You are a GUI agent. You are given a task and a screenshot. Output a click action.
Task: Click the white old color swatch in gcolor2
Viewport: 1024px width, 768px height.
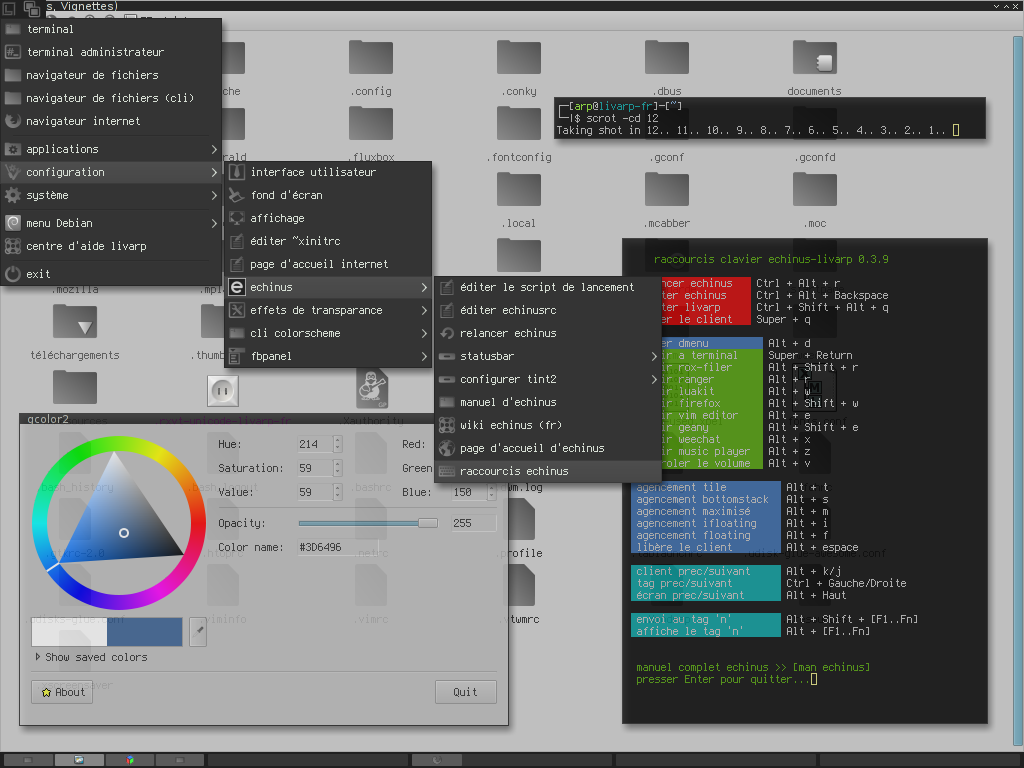[69, 632]
